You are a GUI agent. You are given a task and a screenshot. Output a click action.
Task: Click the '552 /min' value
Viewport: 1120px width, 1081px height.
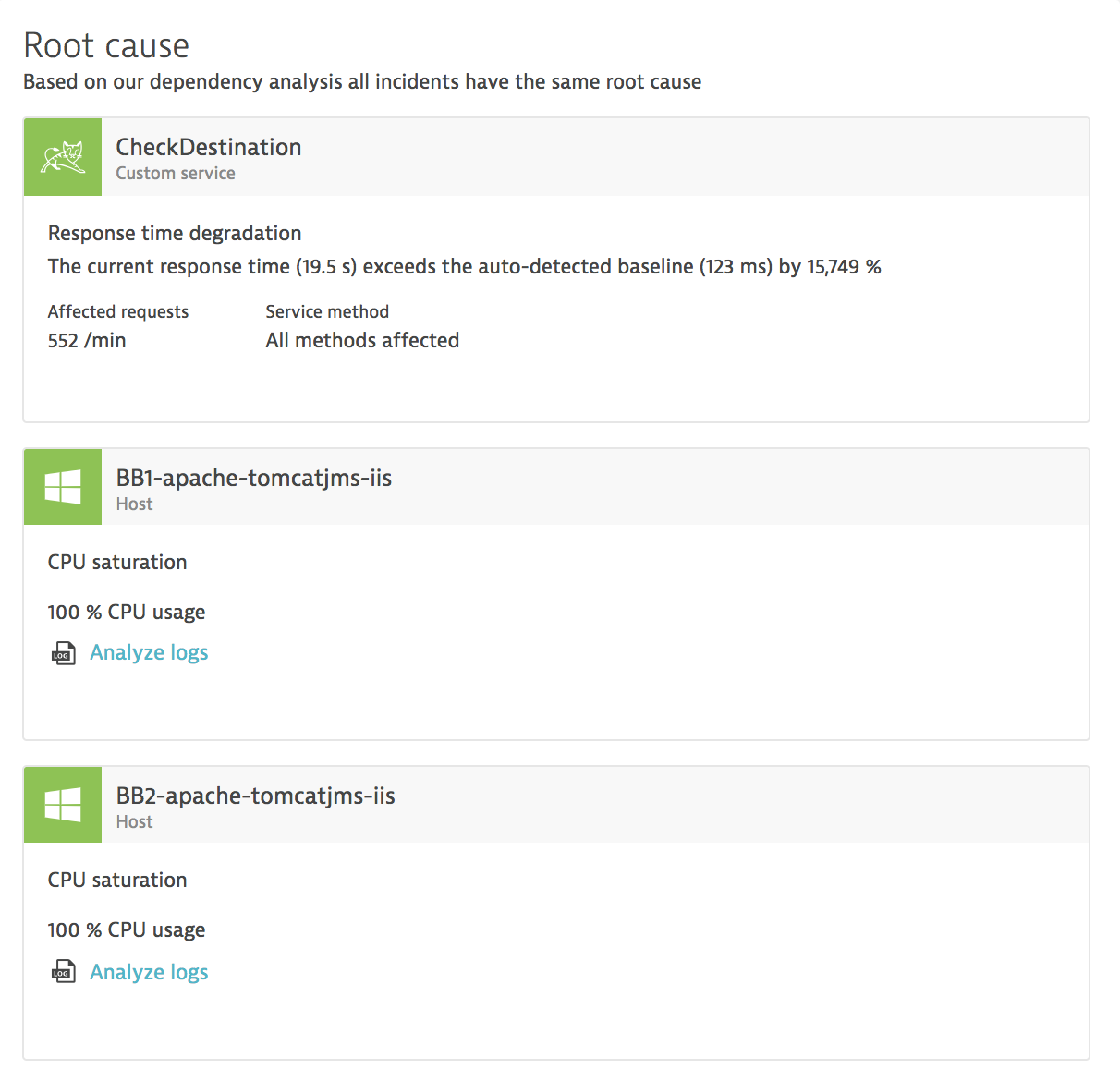(87, 340)
